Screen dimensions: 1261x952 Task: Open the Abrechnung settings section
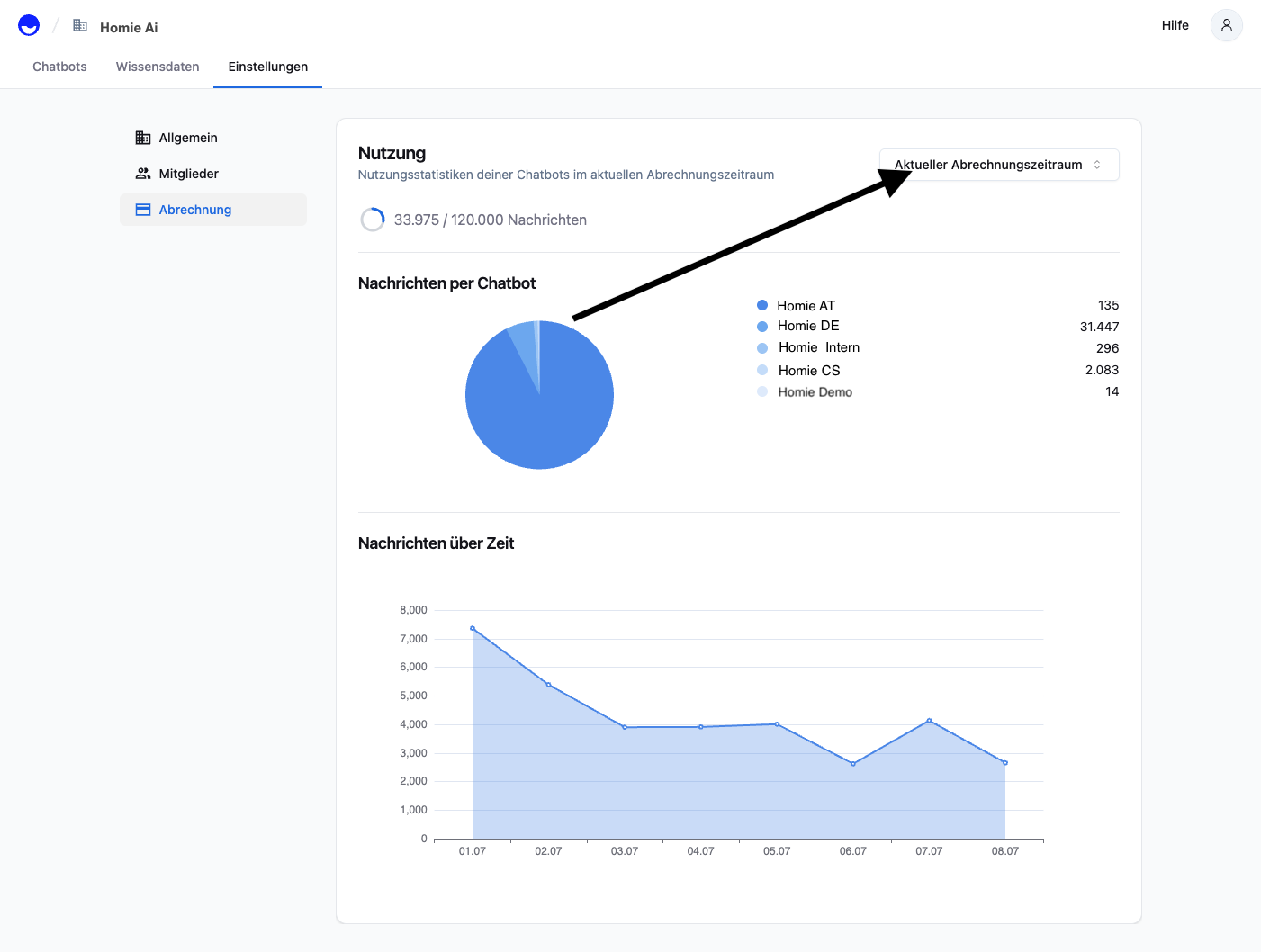tap(213, 210)
